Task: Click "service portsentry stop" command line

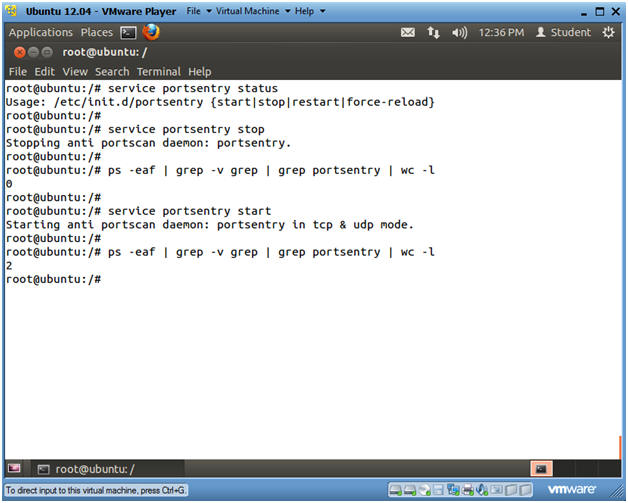Action: tap(135, 129)
